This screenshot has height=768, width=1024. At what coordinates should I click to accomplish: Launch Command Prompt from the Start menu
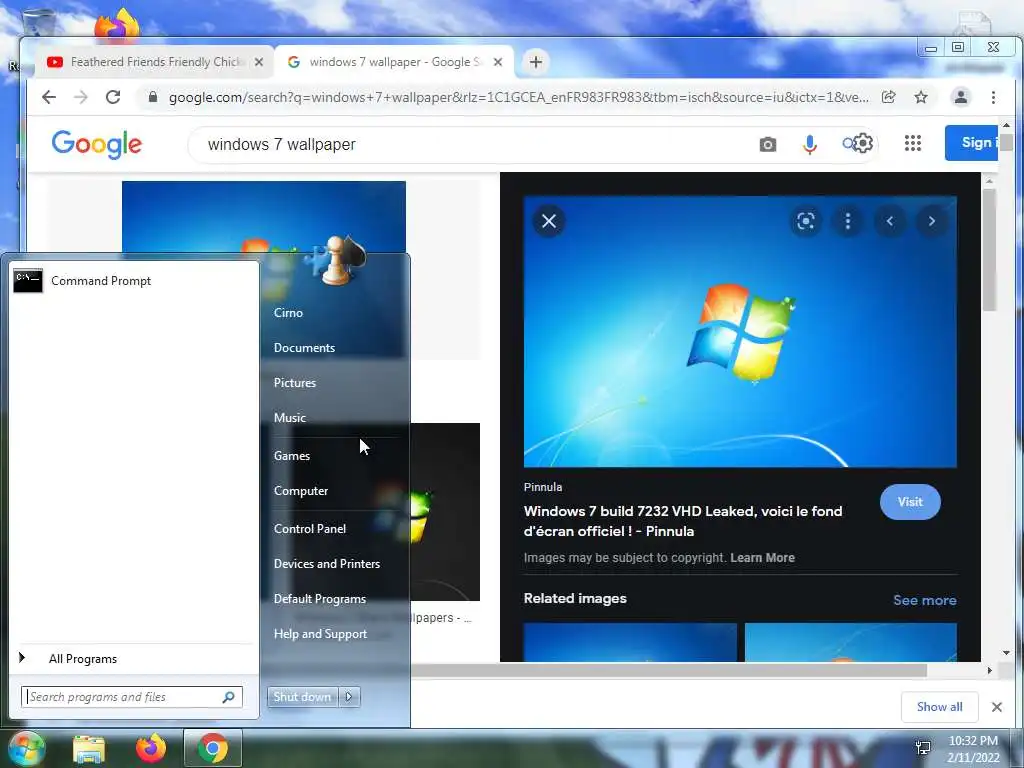[x=134, y=281]
